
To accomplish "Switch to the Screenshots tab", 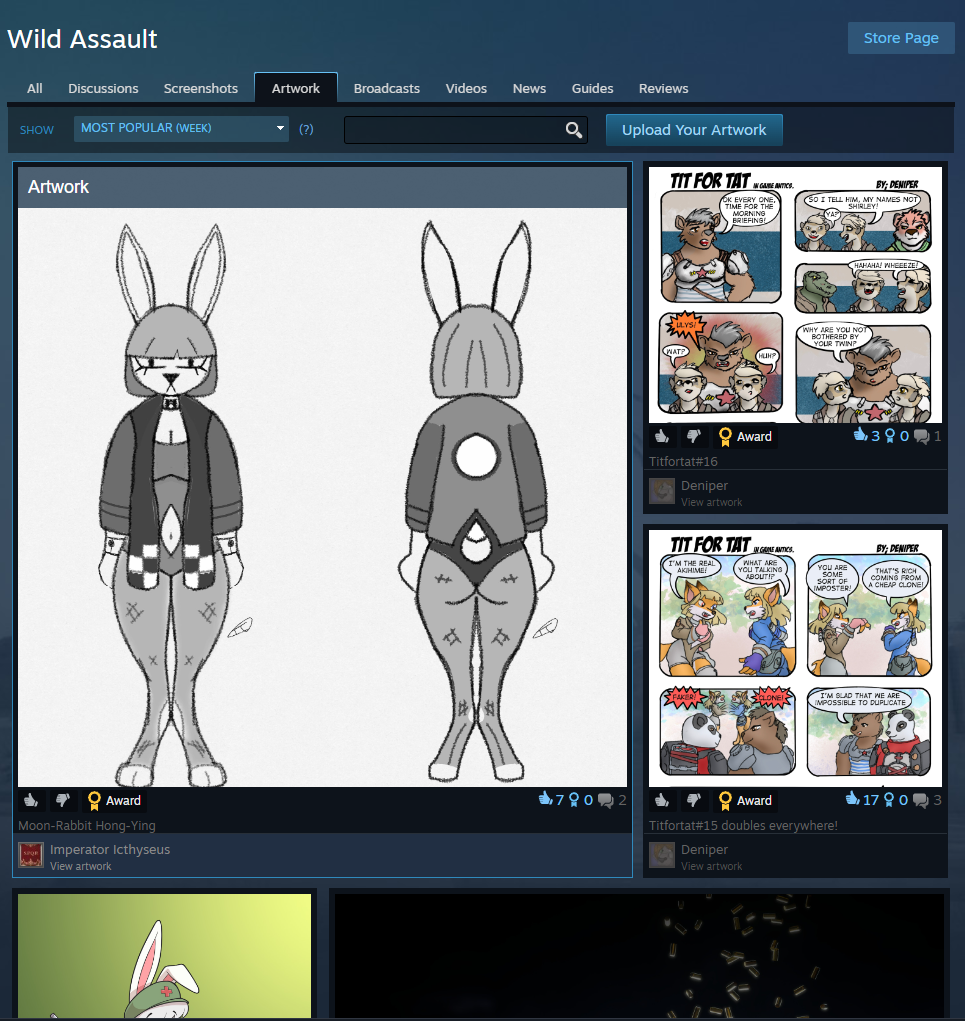I will click(201, 88).
